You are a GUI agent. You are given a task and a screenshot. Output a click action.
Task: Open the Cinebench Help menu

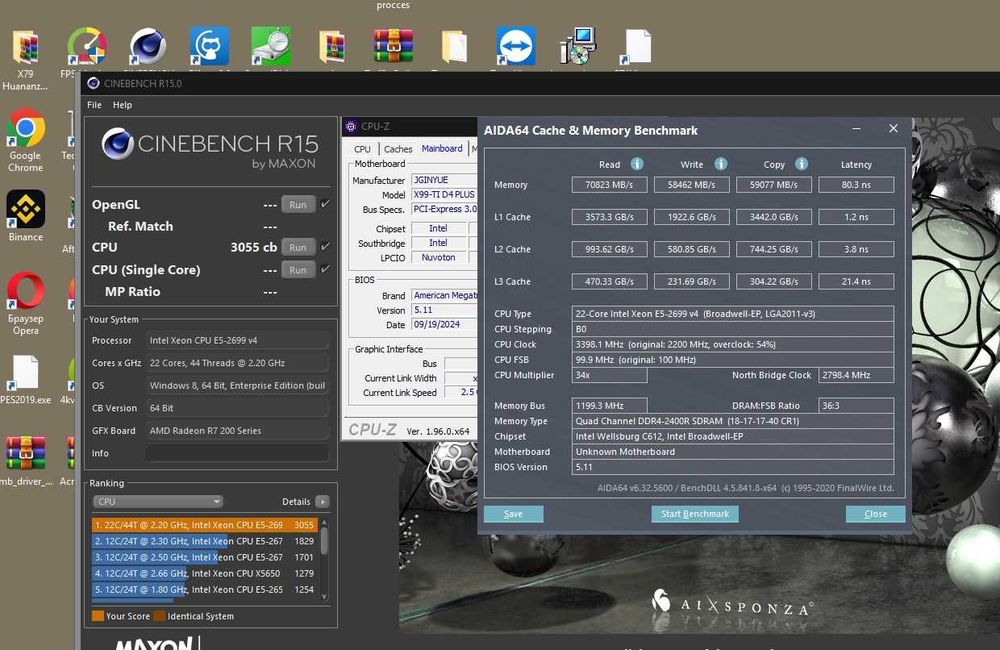pos(122,105)
